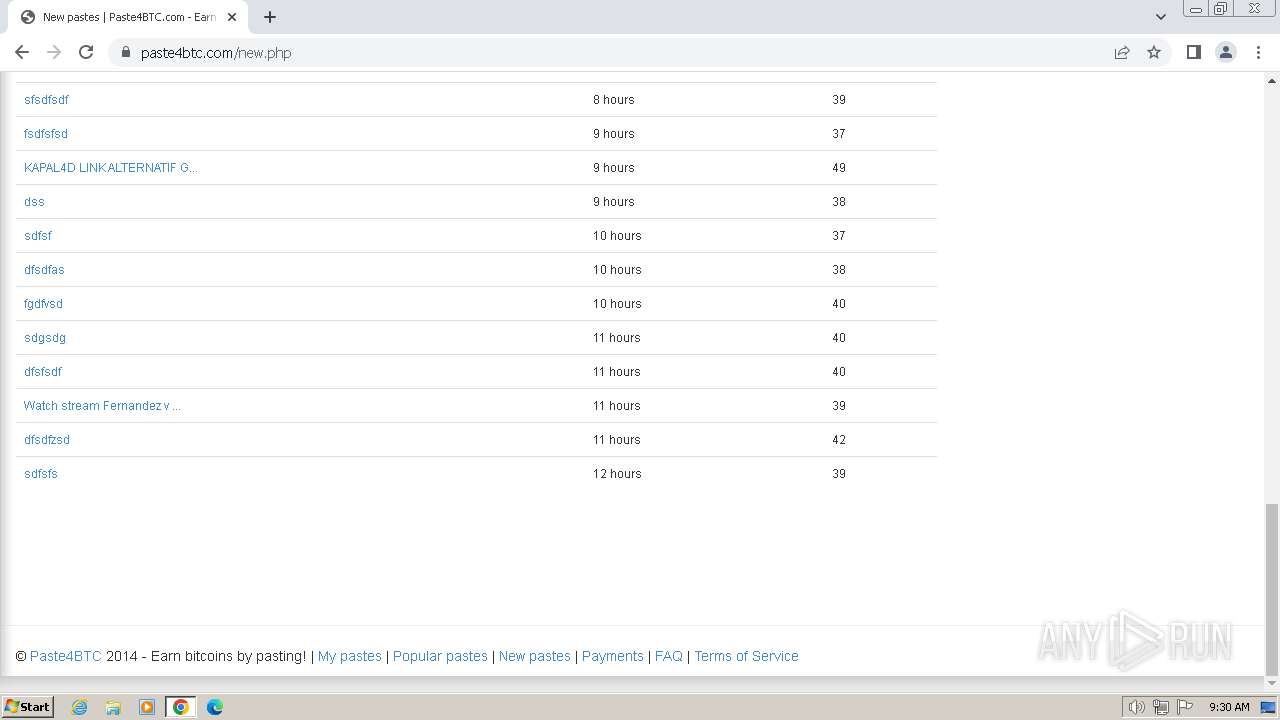Expand the tab search dropdown
Screen dimensions: 1280x720
1161,17
